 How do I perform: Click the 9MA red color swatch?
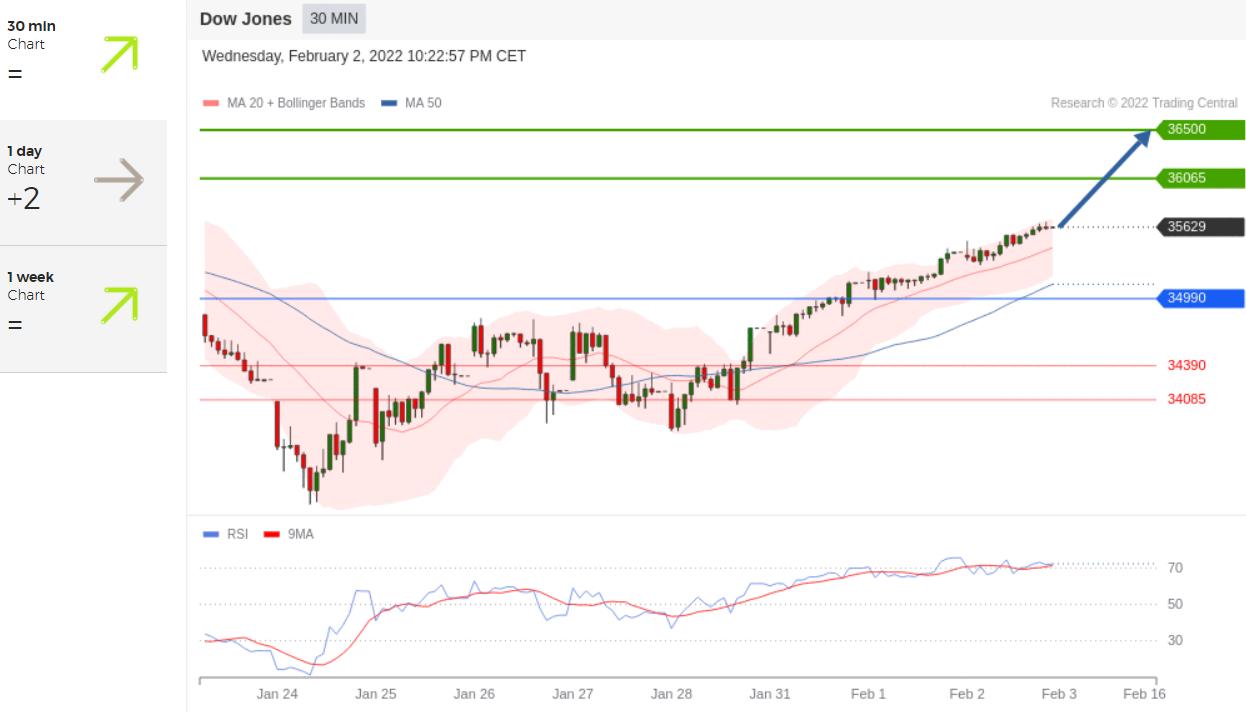coord(270,534)
